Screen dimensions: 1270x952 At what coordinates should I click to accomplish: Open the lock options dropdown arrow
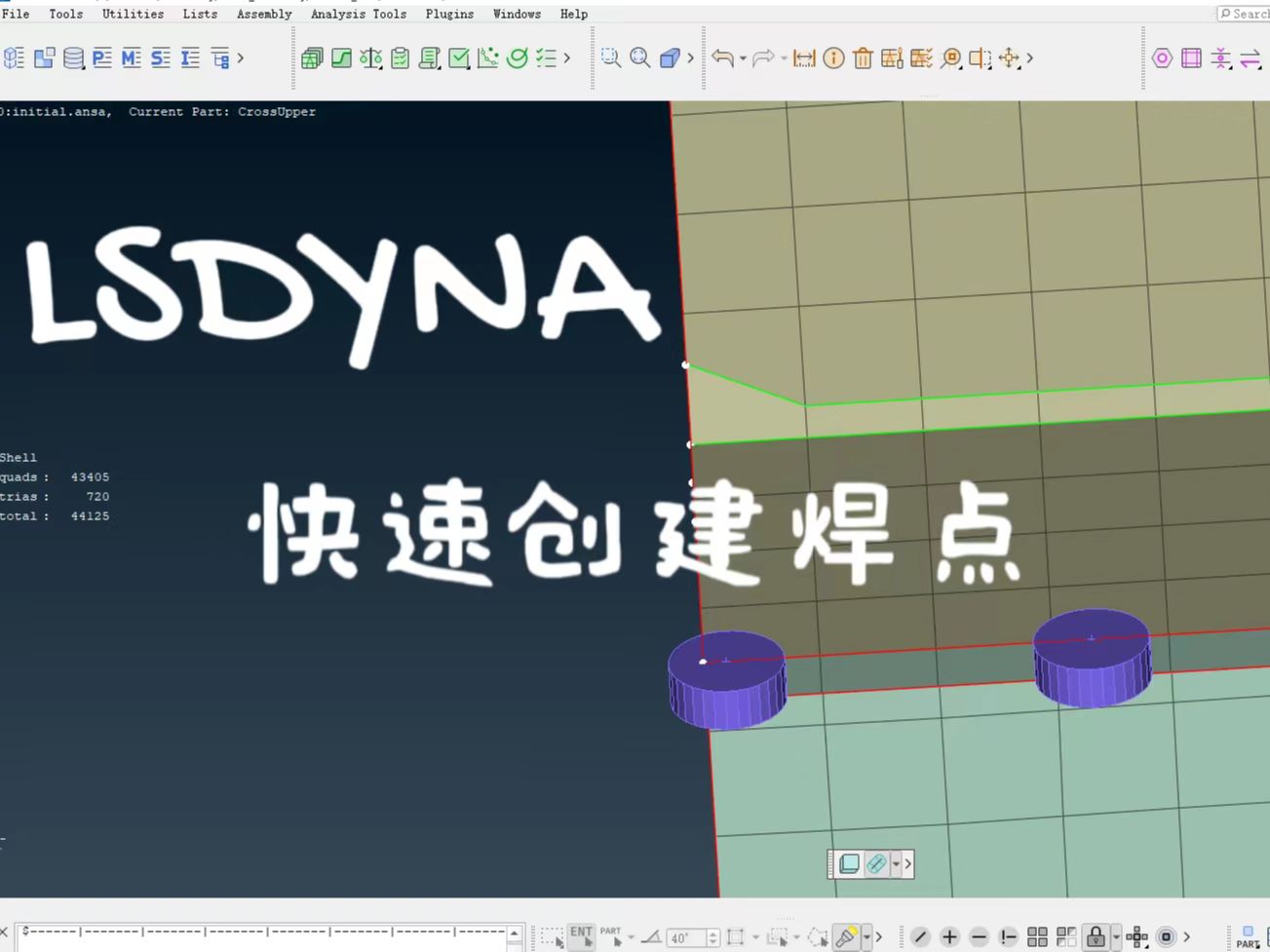[1116, 937]
